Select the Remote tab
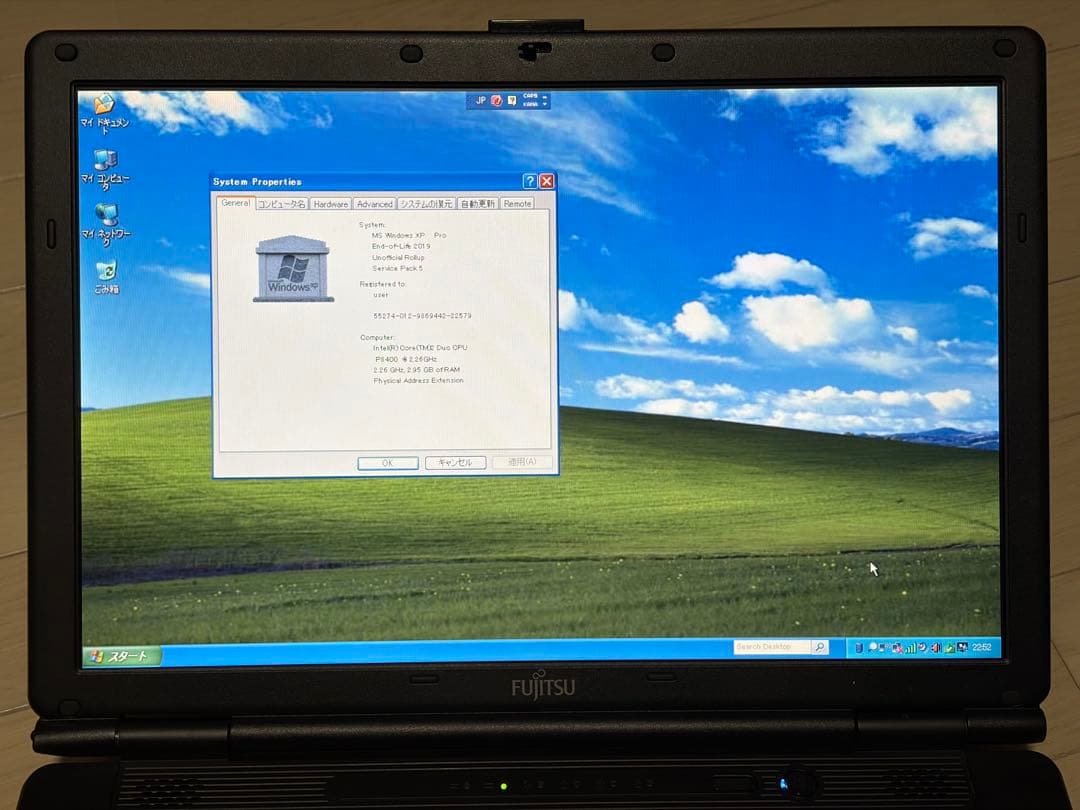 [517, 203]
